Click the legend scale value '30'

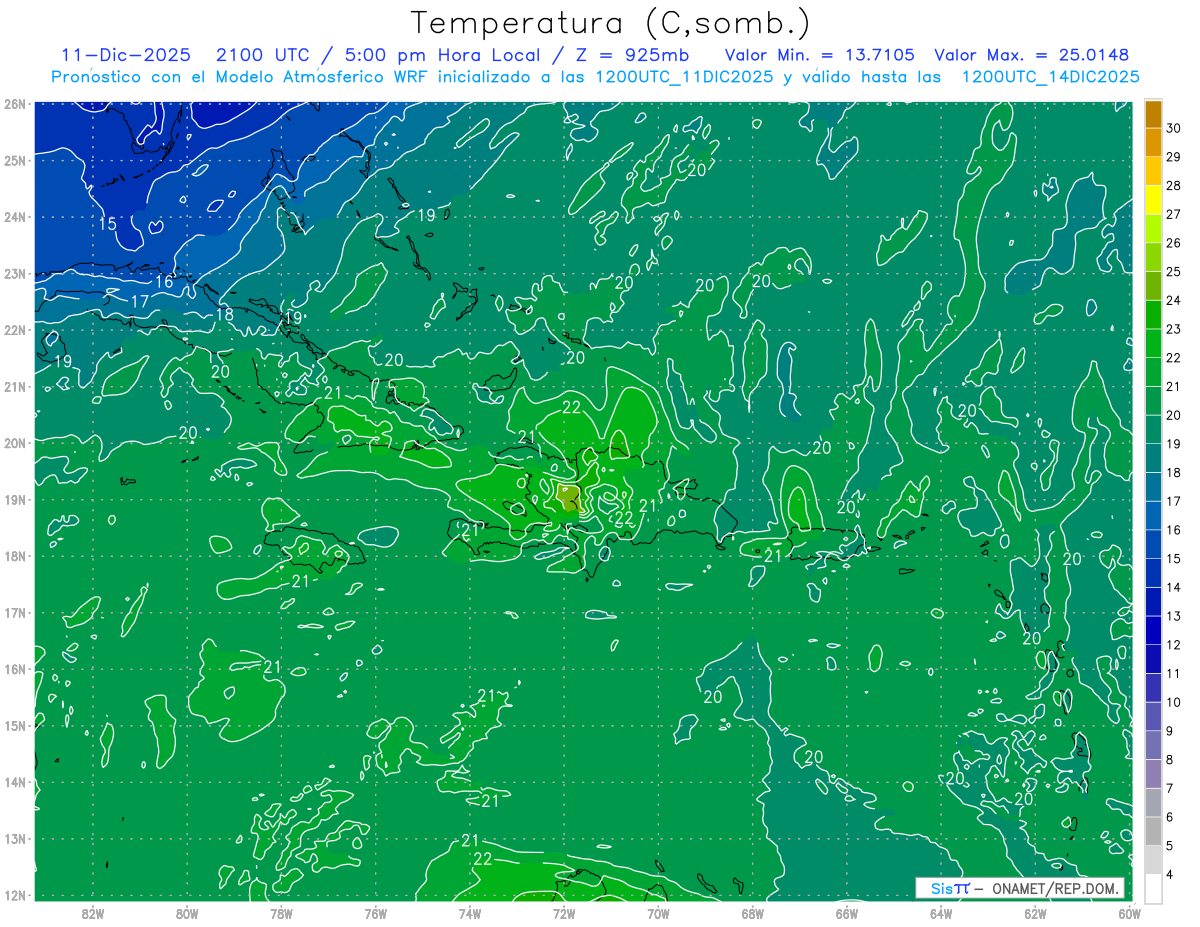click(1173, 128)
